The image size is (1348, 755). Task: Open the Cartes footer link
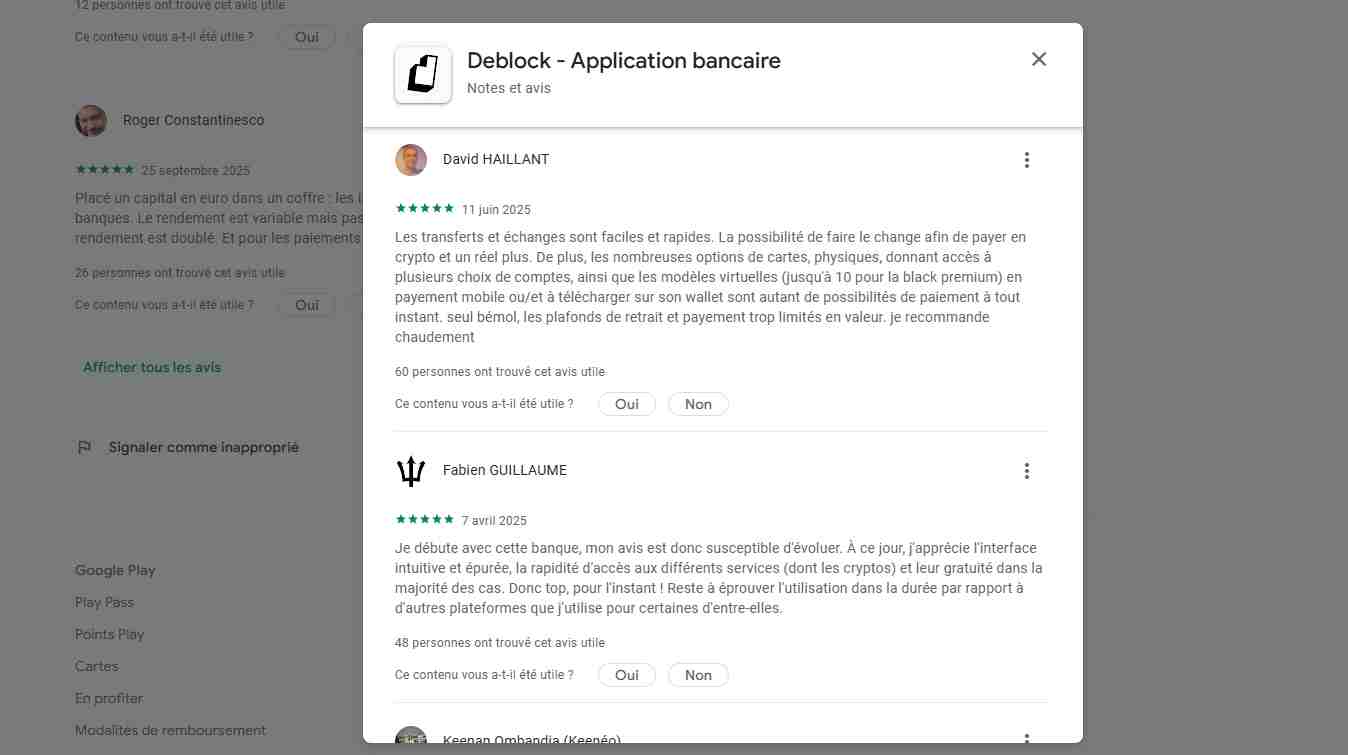[97, 666]
